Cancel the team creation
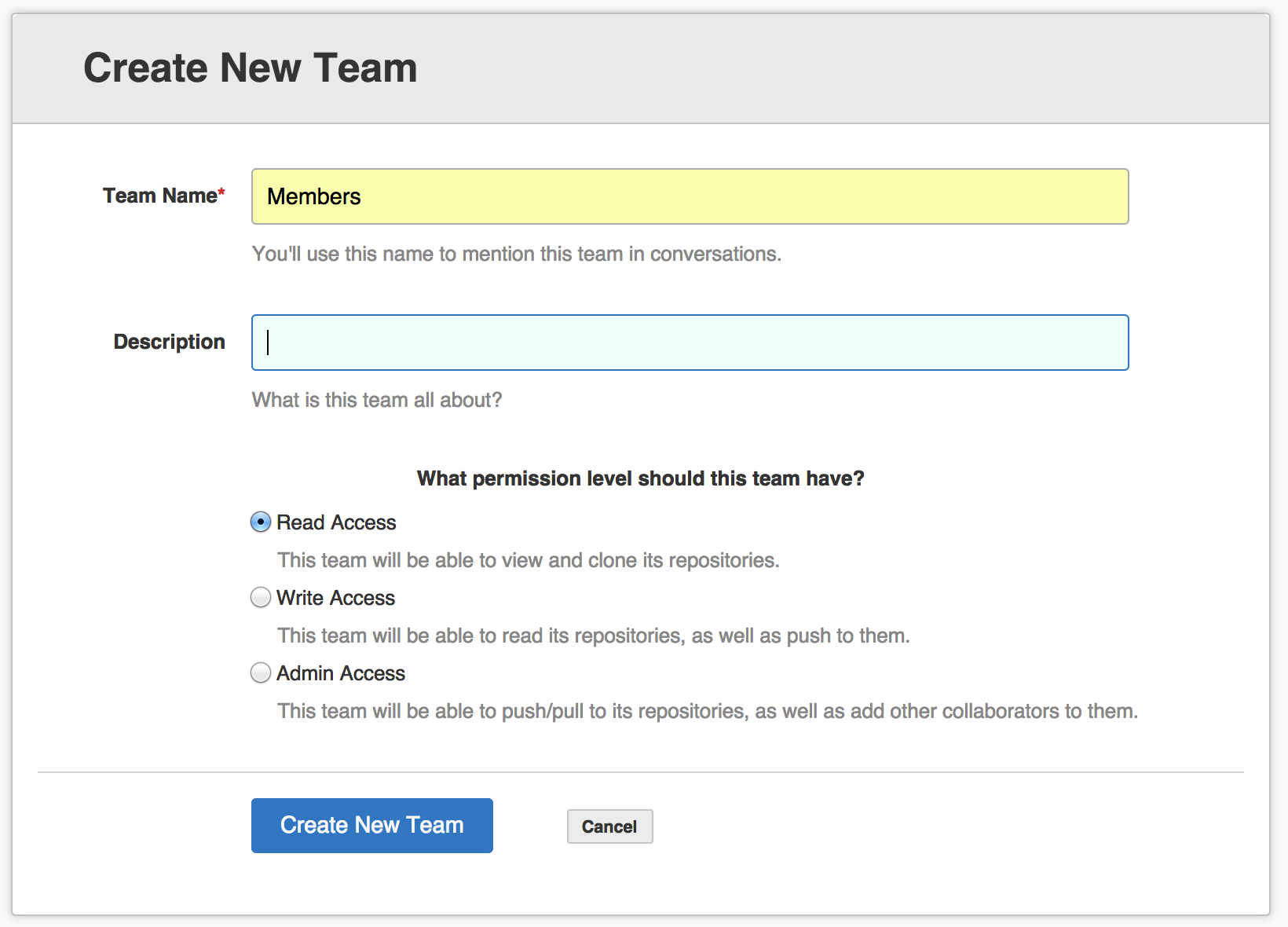 pos(609,826)
